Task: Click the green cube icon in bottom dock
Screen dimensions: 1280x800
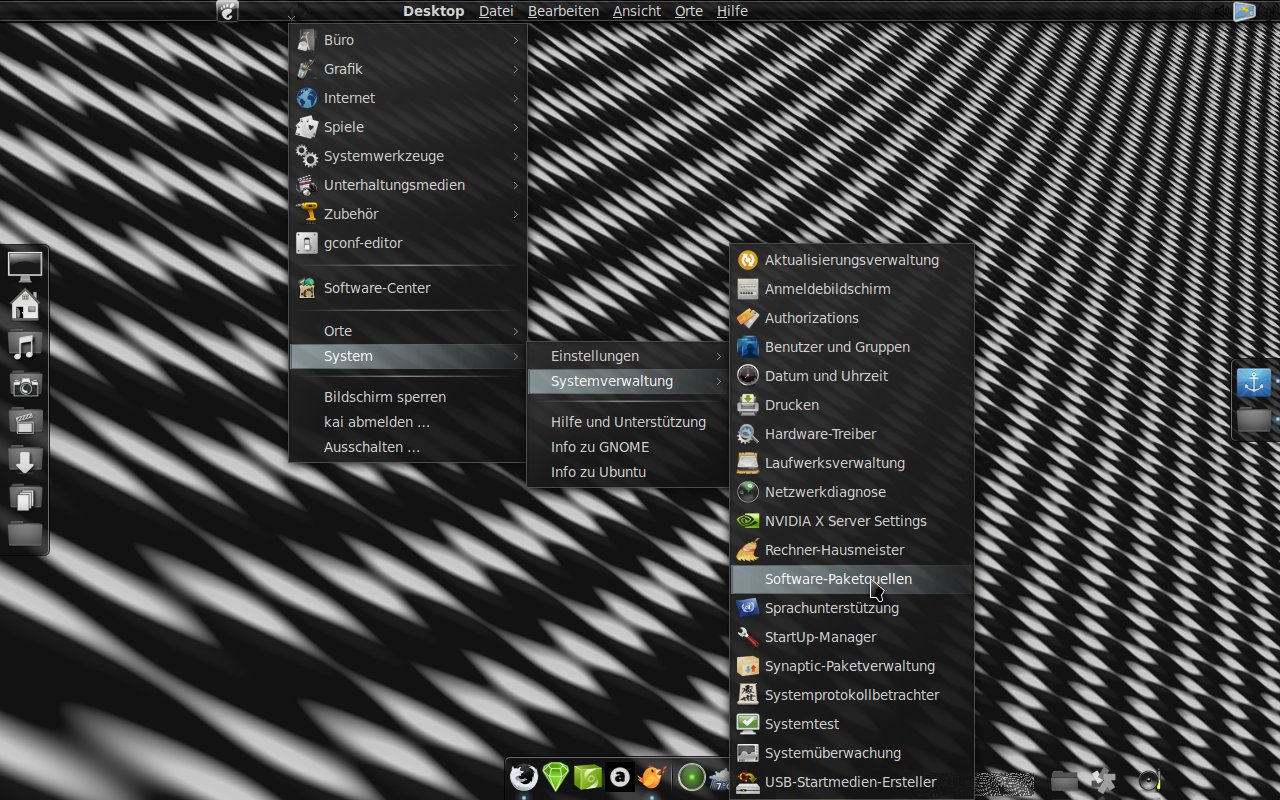Action: point(588,777)
